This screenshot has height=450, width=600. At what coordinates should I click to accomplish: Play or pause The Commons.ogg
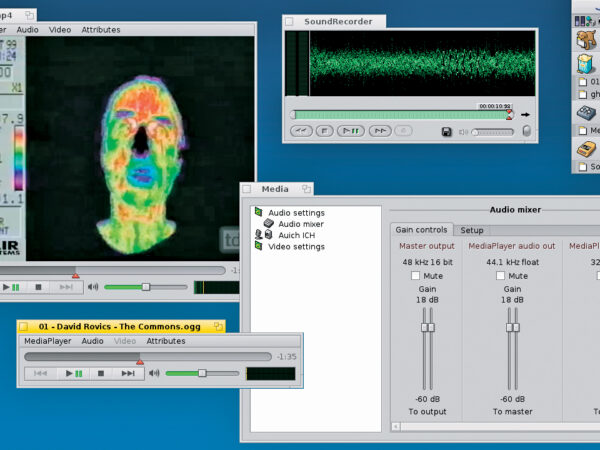(73, 373)
